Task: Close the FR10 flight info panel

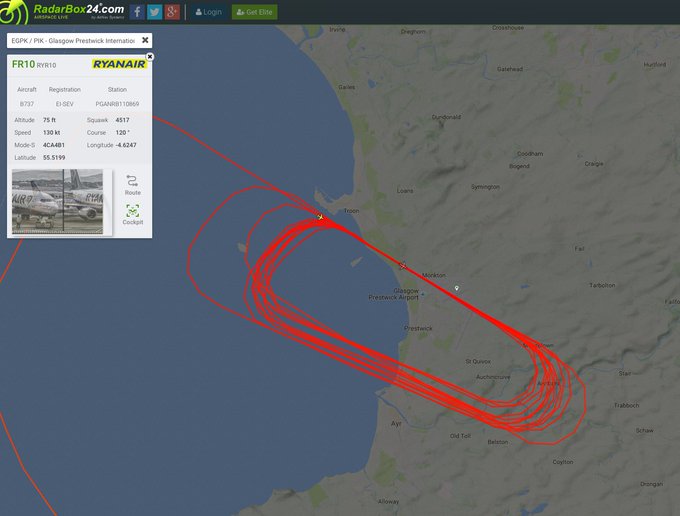Action: pos(150,57)
